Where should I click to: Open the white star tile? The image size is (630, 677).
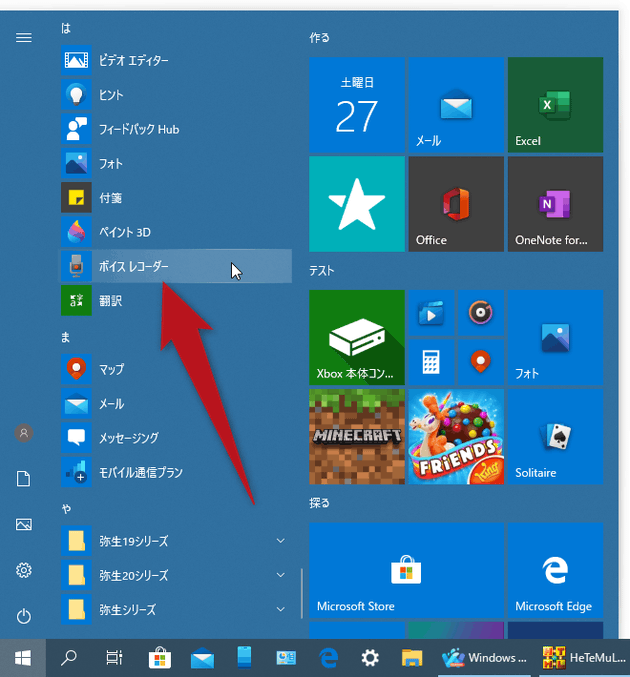tap(357, 204)
